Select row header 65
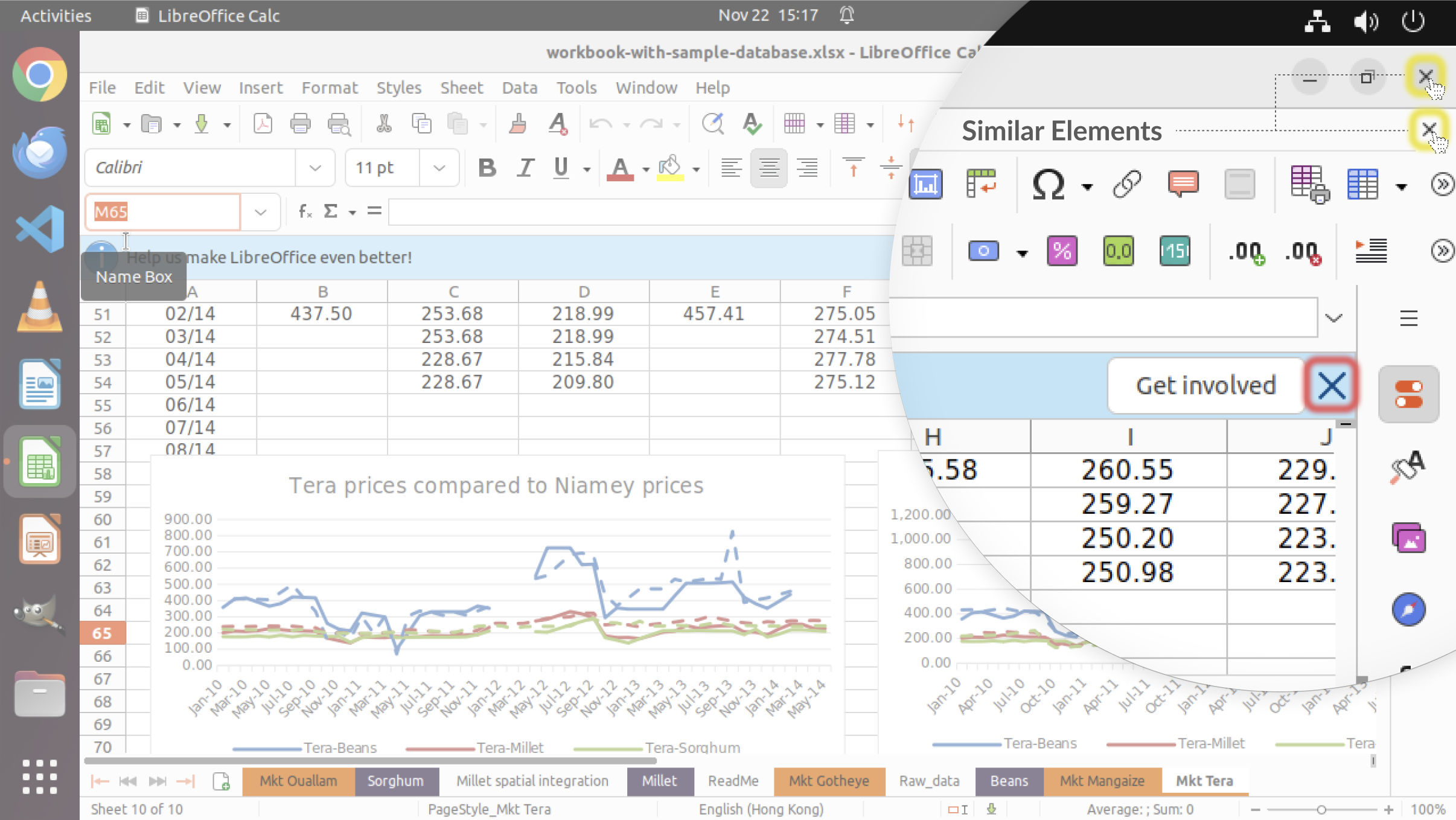The image size is (1456, 820). tap(102, 633)
